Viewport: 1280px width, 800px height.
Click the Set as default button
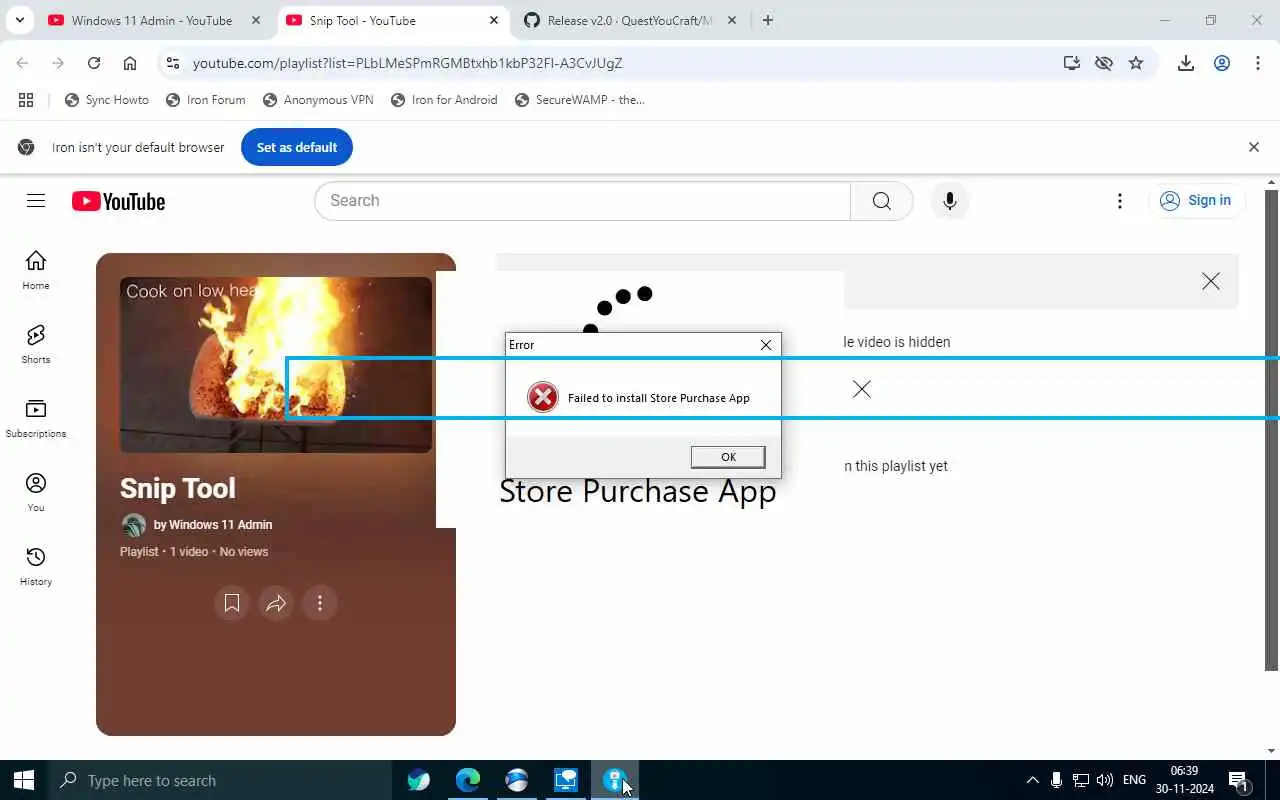297,147
